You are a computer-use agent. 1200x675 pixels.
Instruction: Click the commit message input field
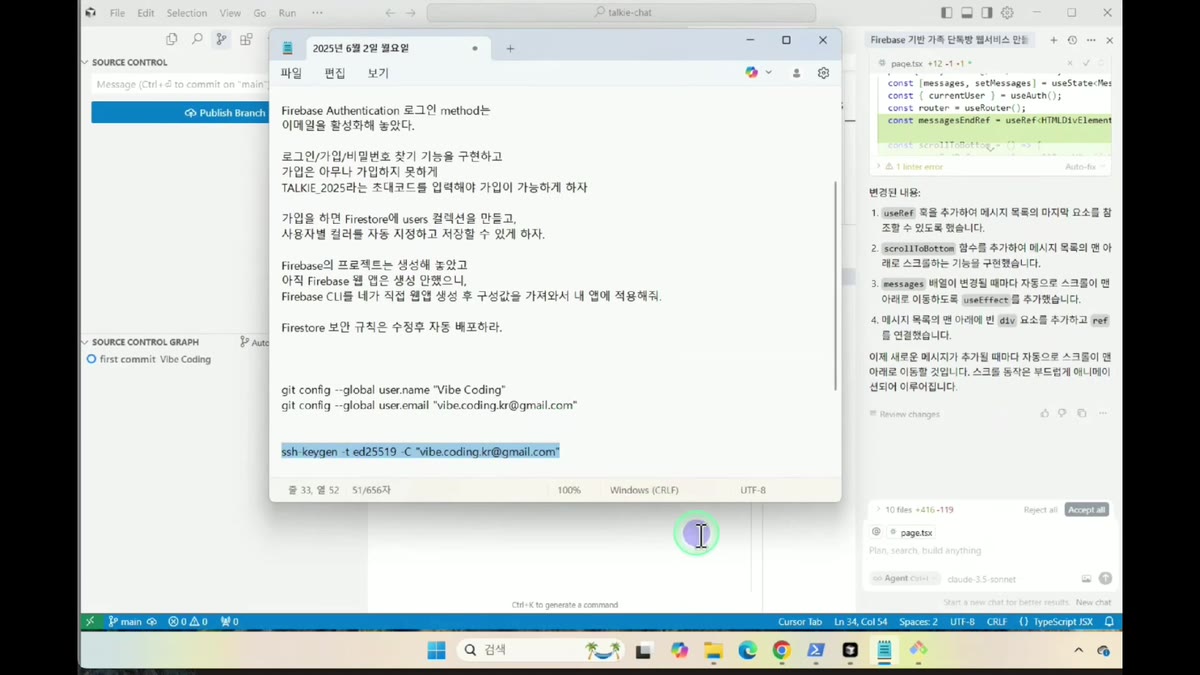(180, 85)
